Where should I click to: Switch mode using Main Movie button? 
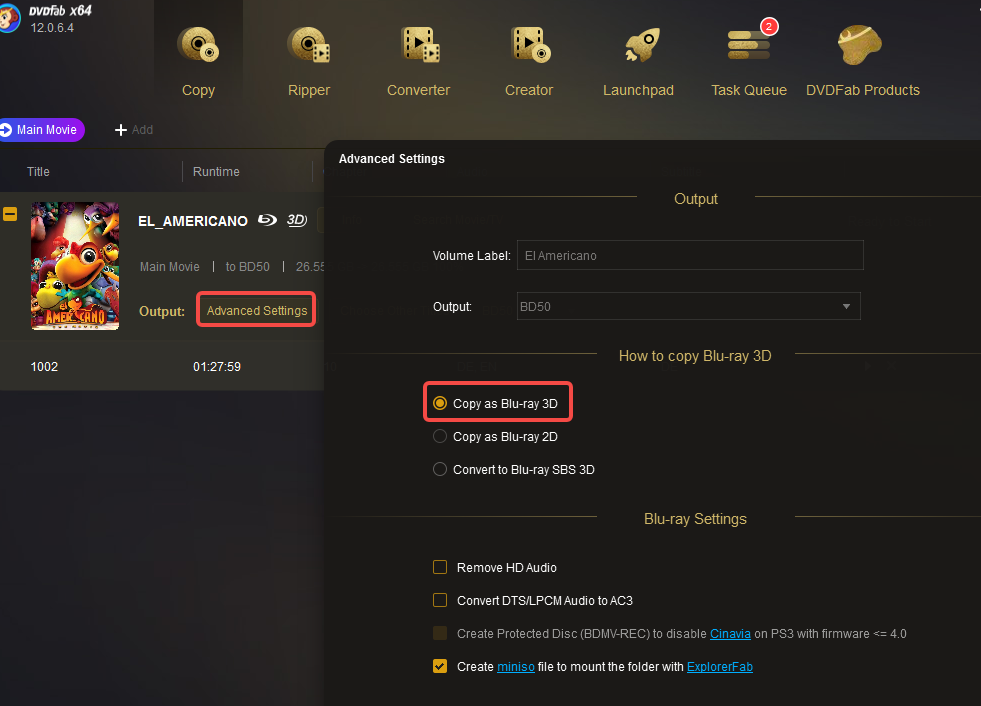pos(41,130)
